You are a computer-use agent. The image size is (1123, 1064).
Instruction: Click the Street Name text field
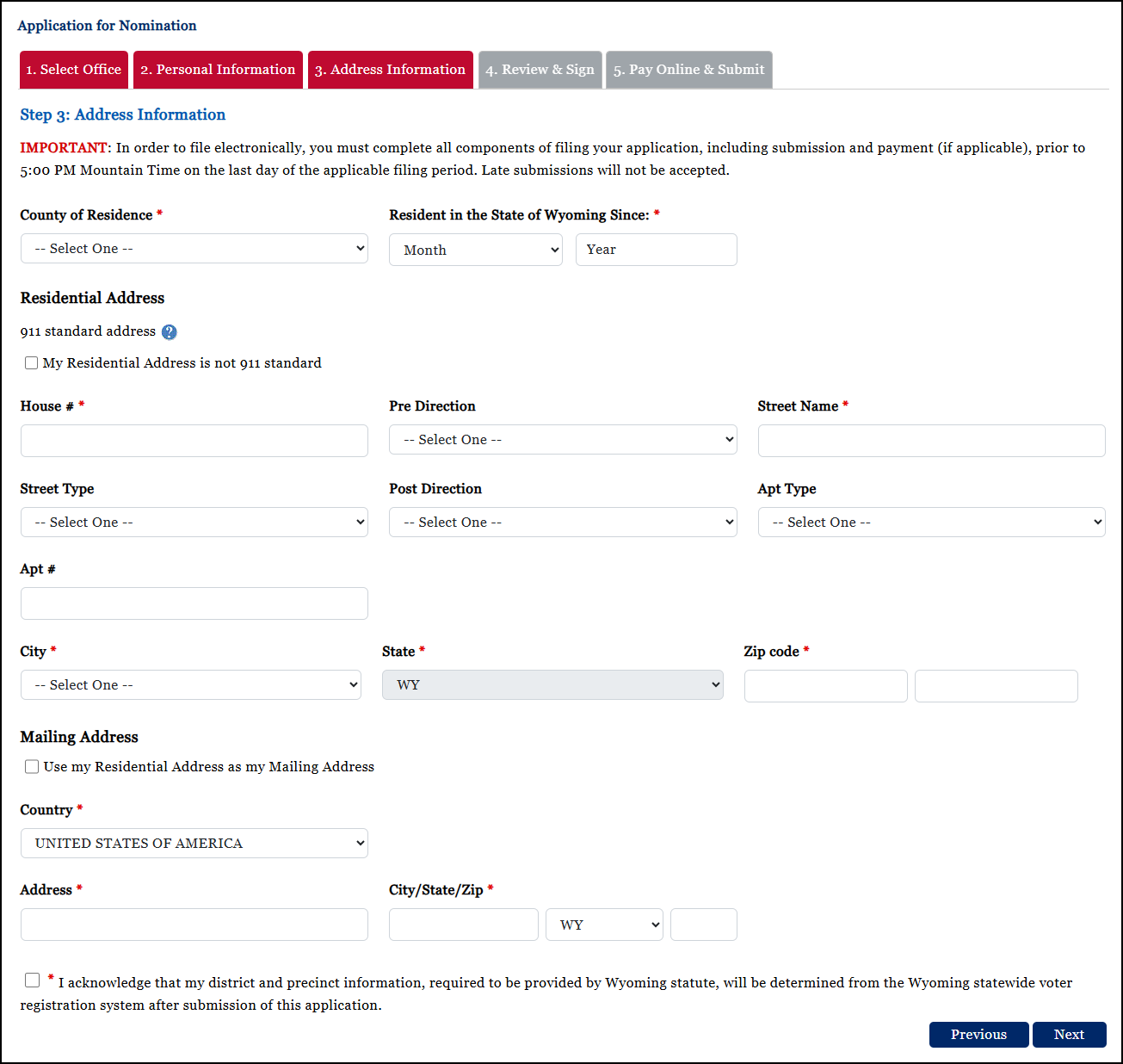(932, 441)
